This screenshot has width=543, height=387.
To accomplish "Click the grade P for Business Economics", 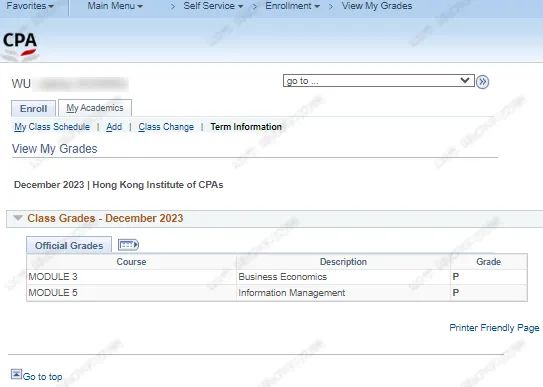I will [456, 277].
